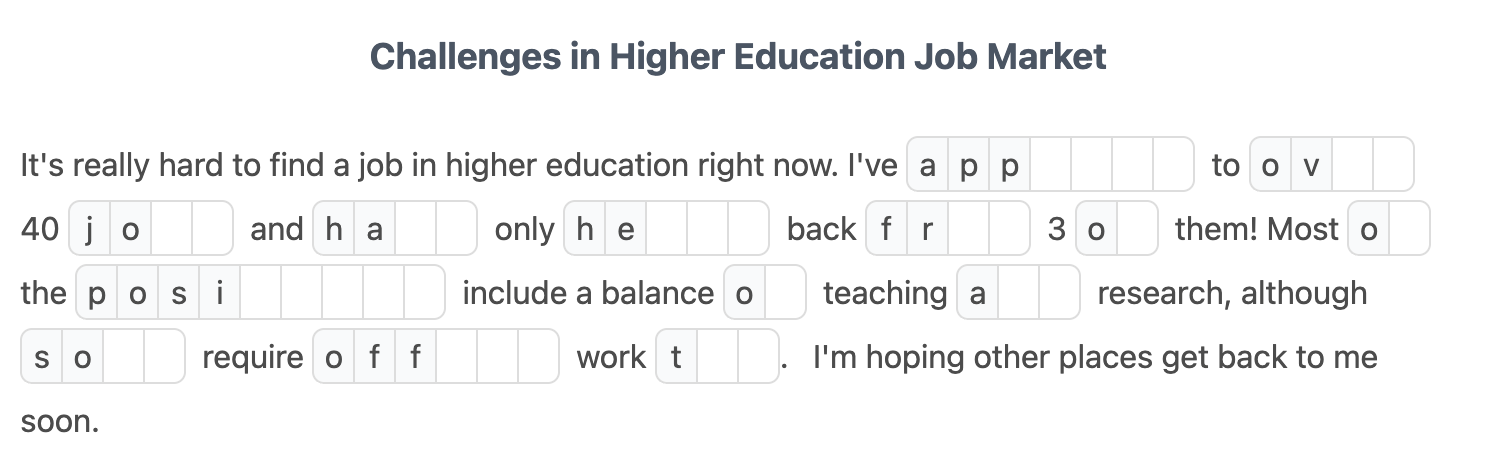Focus first blank box after "ha"
1490x474 pixels.
415,229
